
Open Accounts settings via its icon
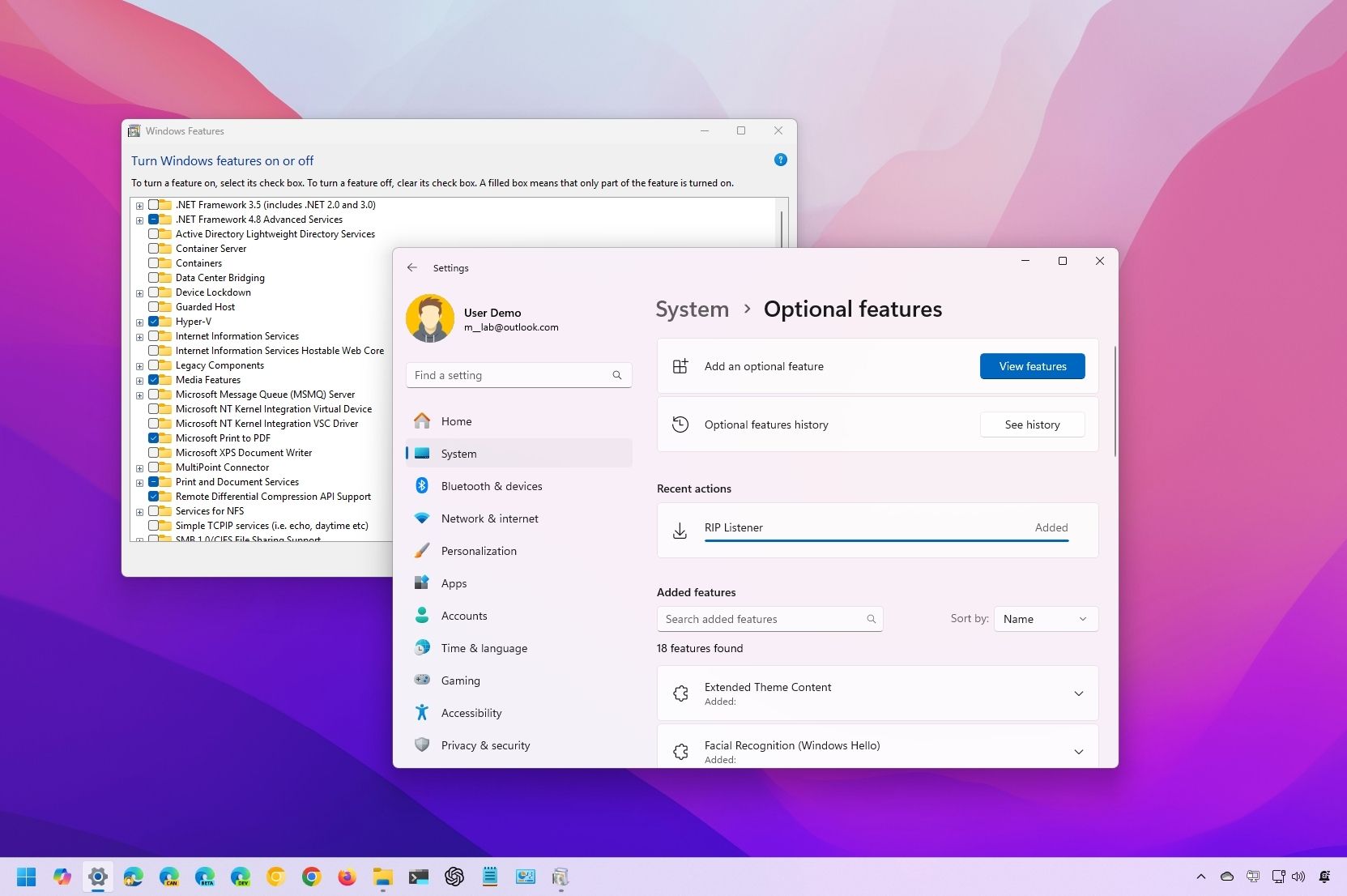[422, 615]
